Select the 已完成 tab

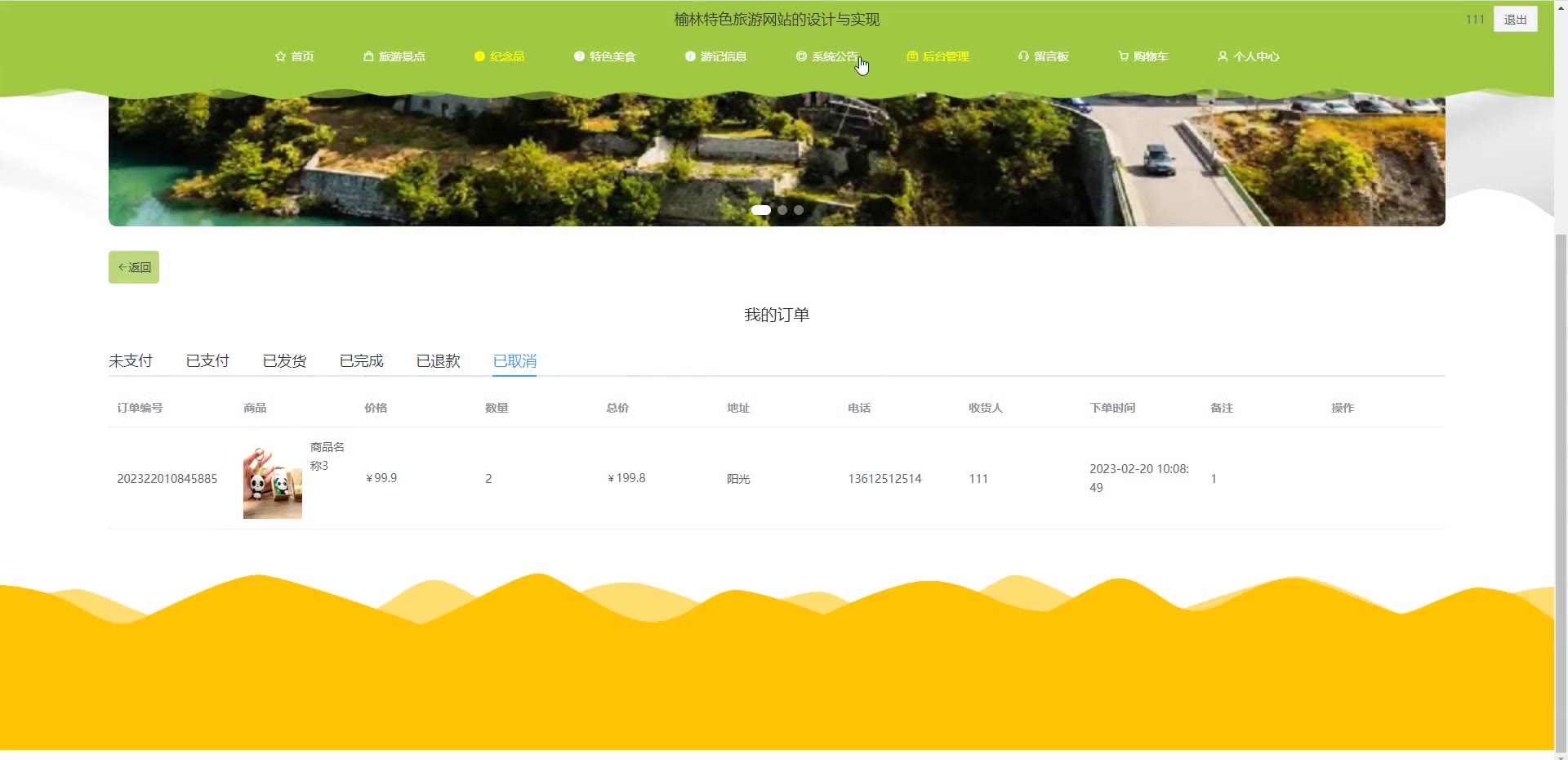(361, 361)
